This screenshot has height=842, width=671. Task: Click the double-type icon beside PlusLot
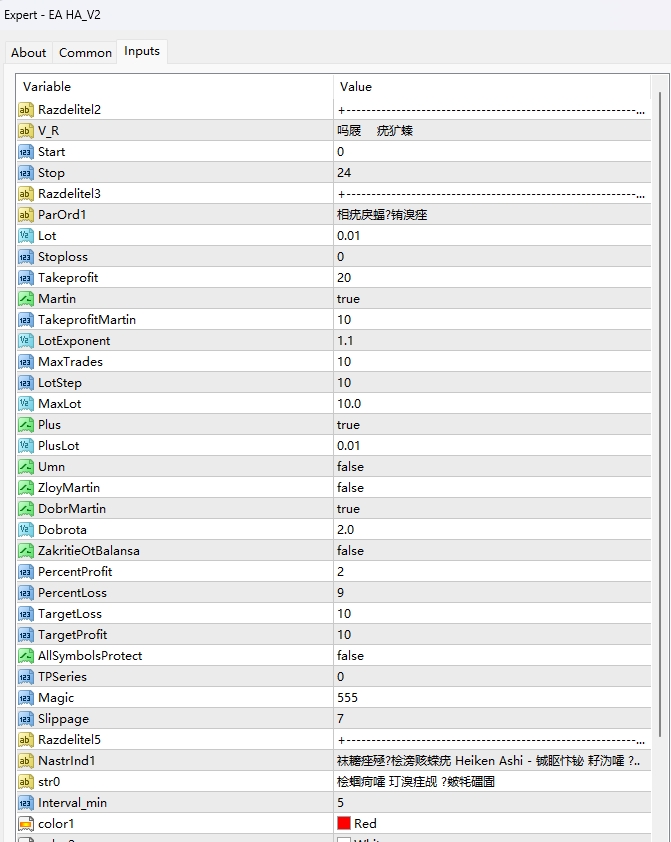[26, 446]
